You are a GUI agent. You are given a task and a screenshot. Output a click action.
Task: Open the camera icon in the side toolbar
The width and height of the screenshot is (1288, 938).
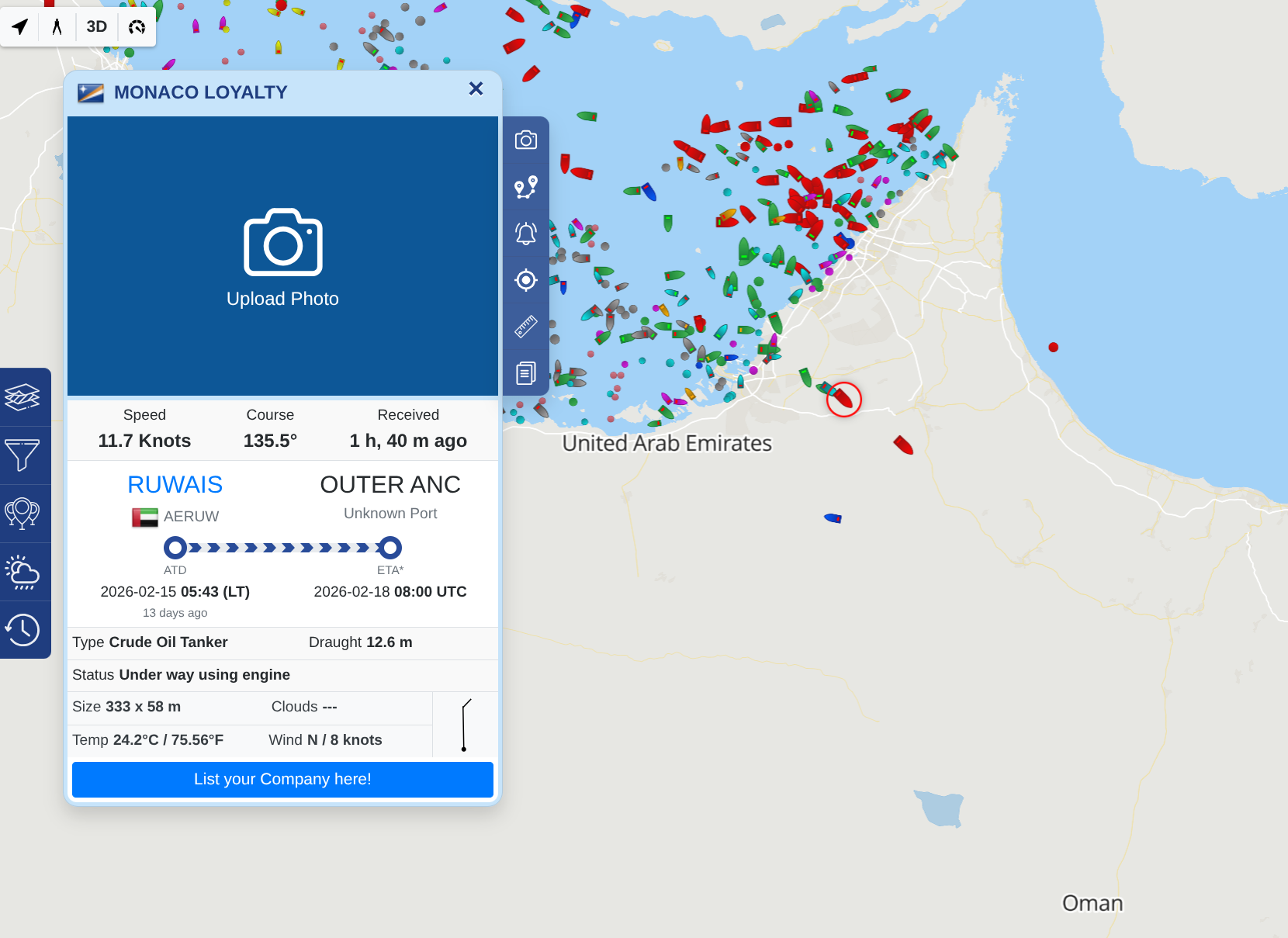pyautogui.click(x=526, y=140)
